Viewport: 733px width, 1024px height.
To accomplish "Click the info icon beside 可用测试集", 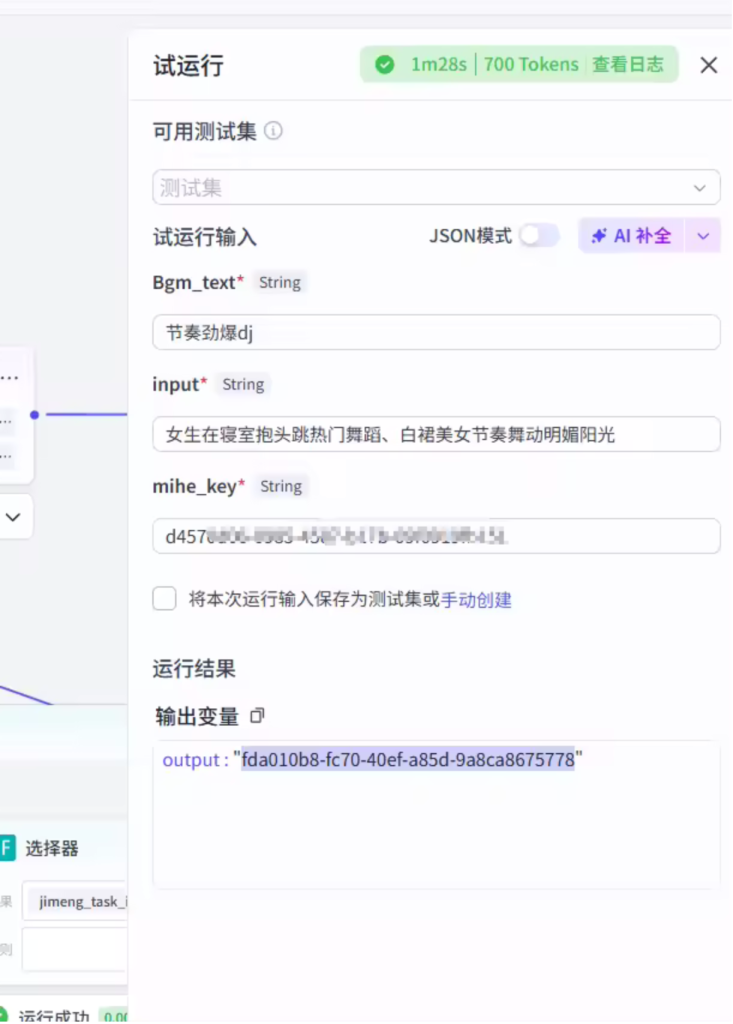I will (273, 131).
